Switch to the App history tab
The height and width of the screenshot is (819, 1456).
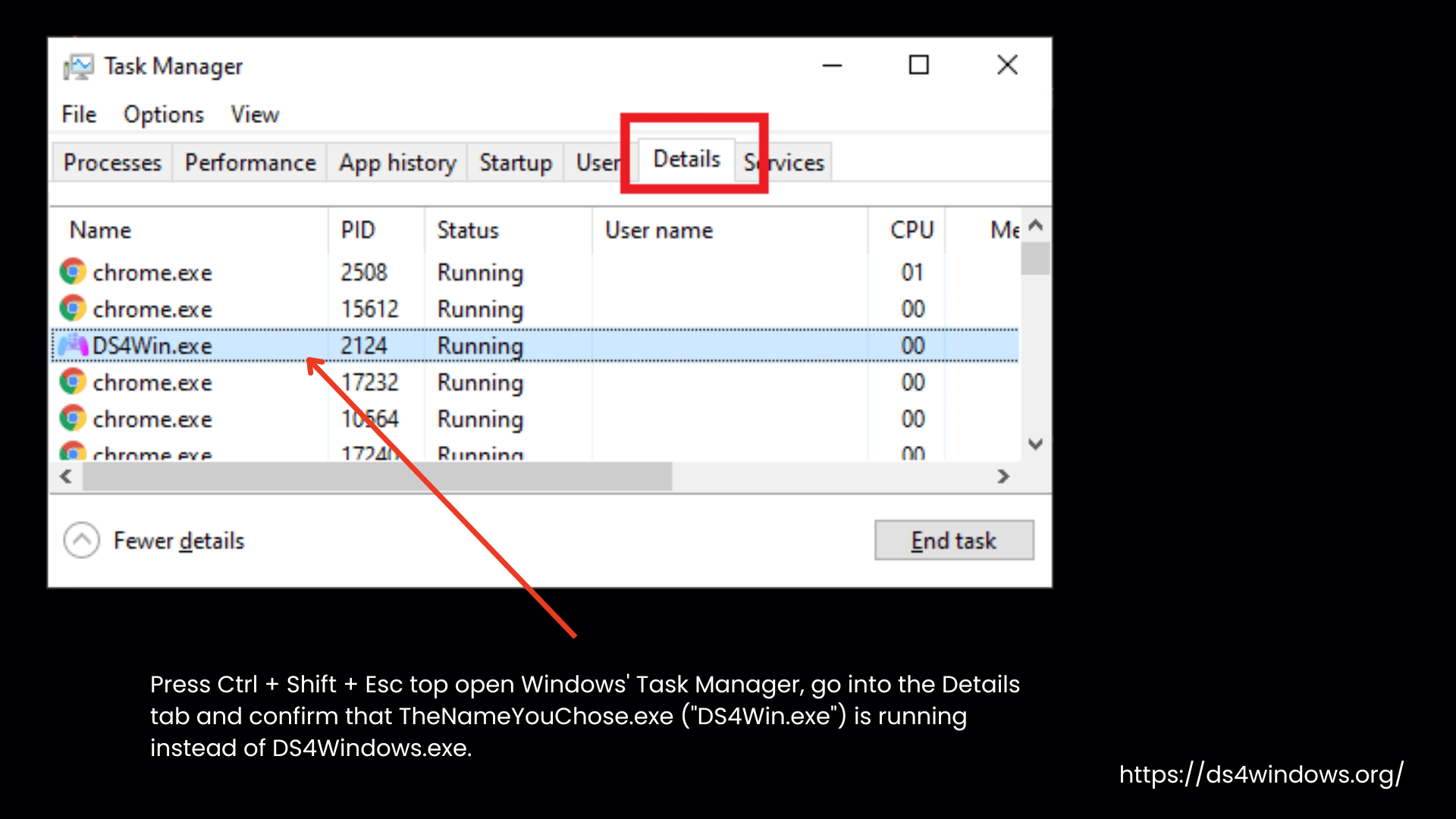[397, 162]
